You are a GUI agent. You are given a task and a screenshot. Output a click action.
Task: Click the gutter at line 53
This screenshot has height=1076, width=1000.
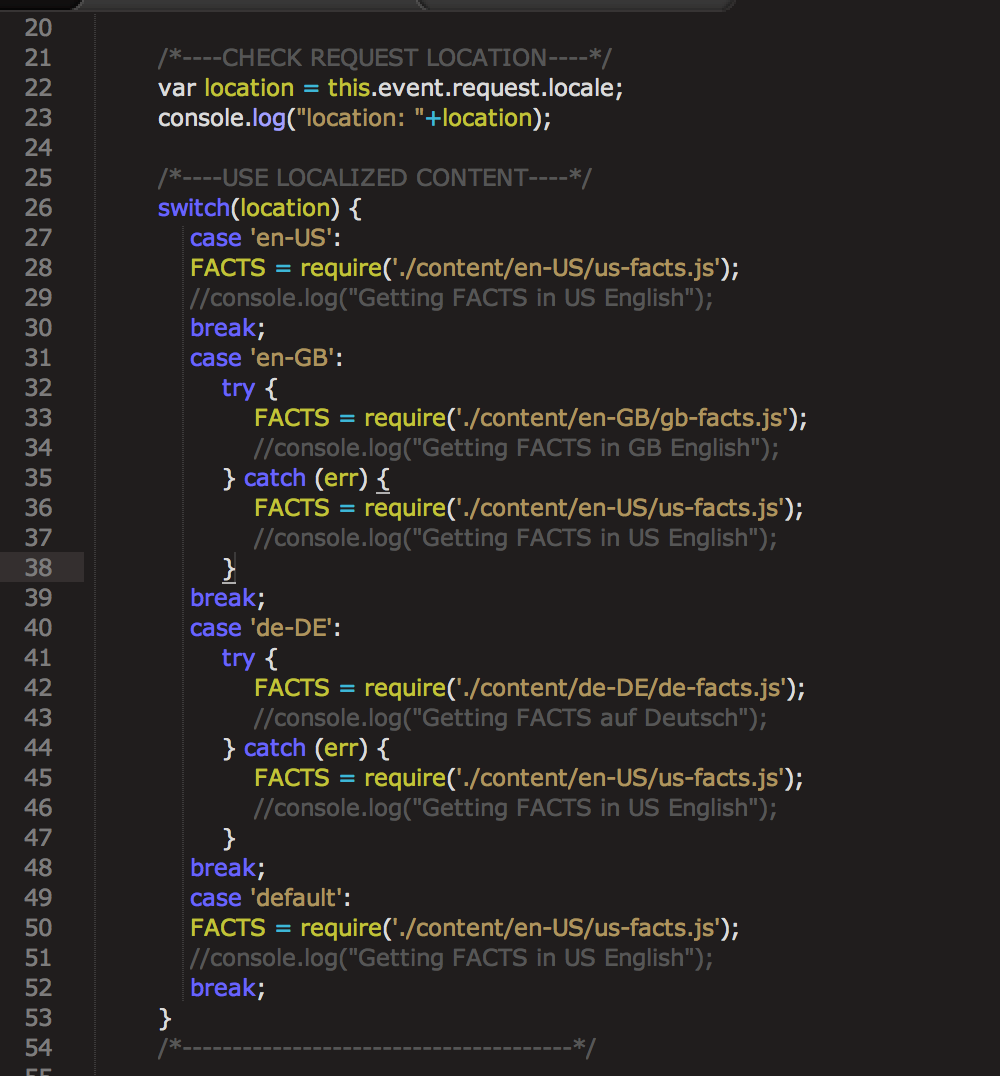[38, 1018]
